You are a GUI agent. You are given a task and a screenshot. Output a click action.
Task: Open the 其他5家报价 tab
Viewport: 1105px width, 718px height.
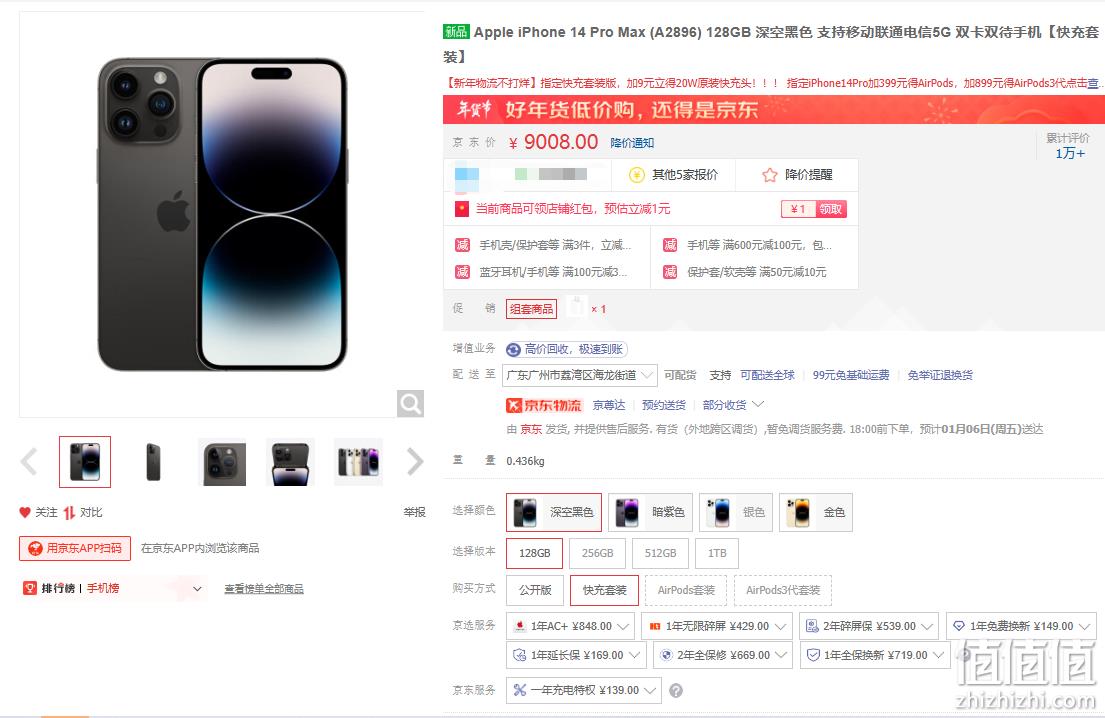coord(672,175)
